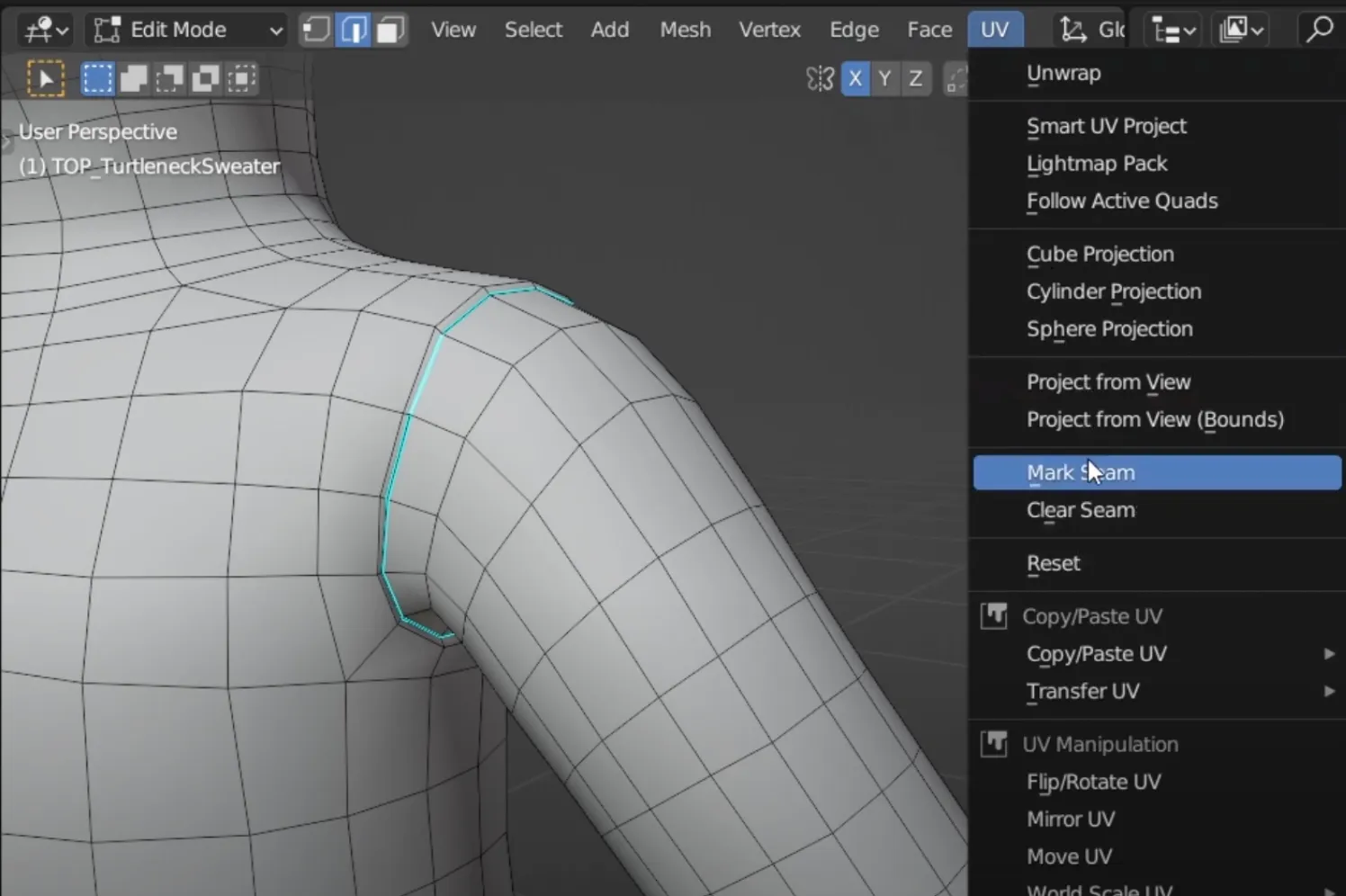Choose the Extend selection mode
The height and width of the screenshot is (896, 1346).
133,79
